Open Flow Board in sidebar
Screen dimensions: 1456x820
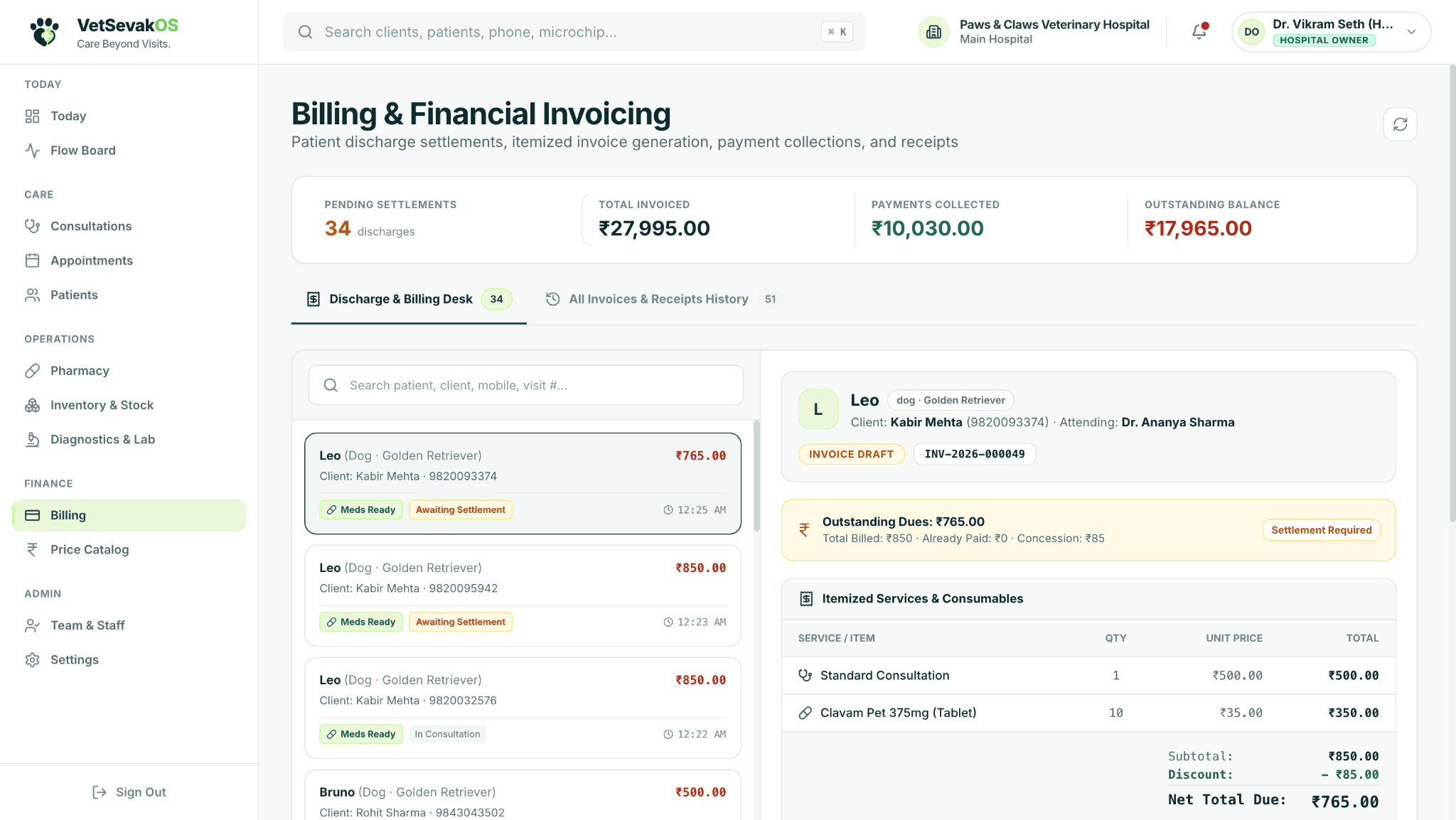(x=129, y=150)
